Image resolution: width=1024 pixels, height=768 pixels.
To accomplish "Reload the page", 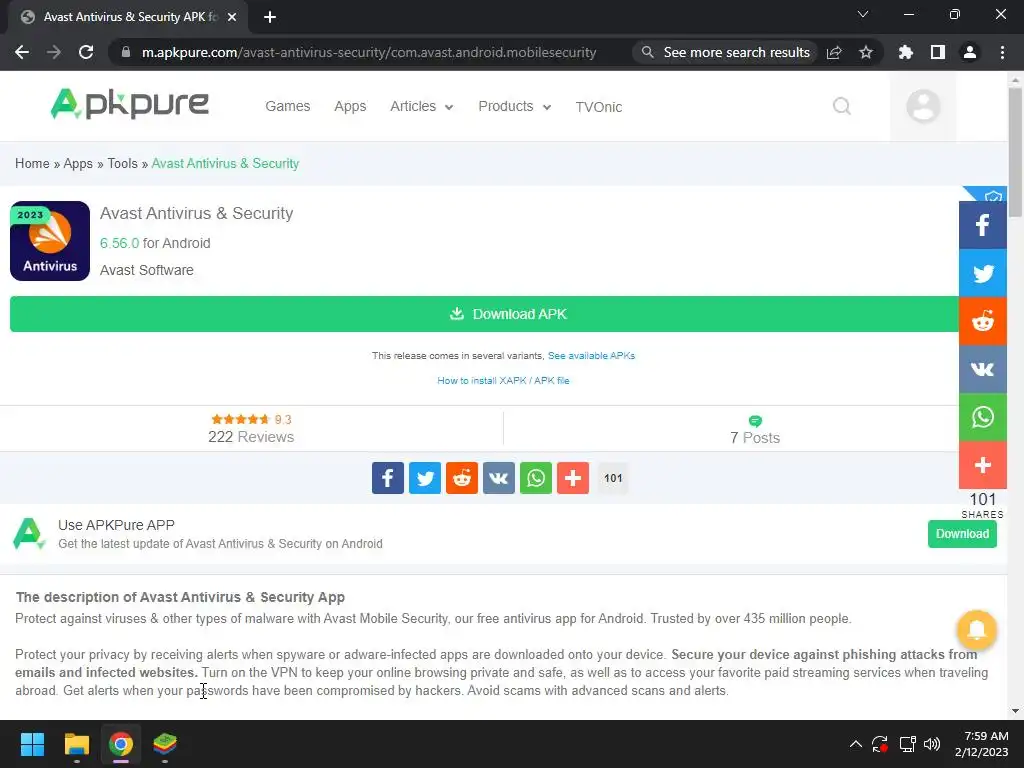I will pos(86,52).
